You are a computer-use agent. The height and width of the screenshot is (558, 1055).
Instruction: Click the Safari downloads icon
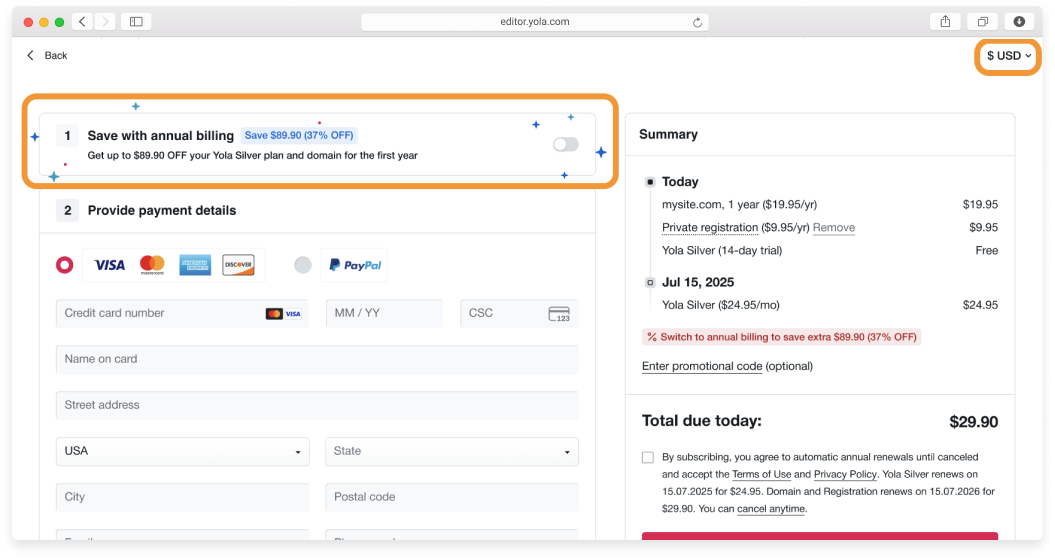coord(1019,21)
